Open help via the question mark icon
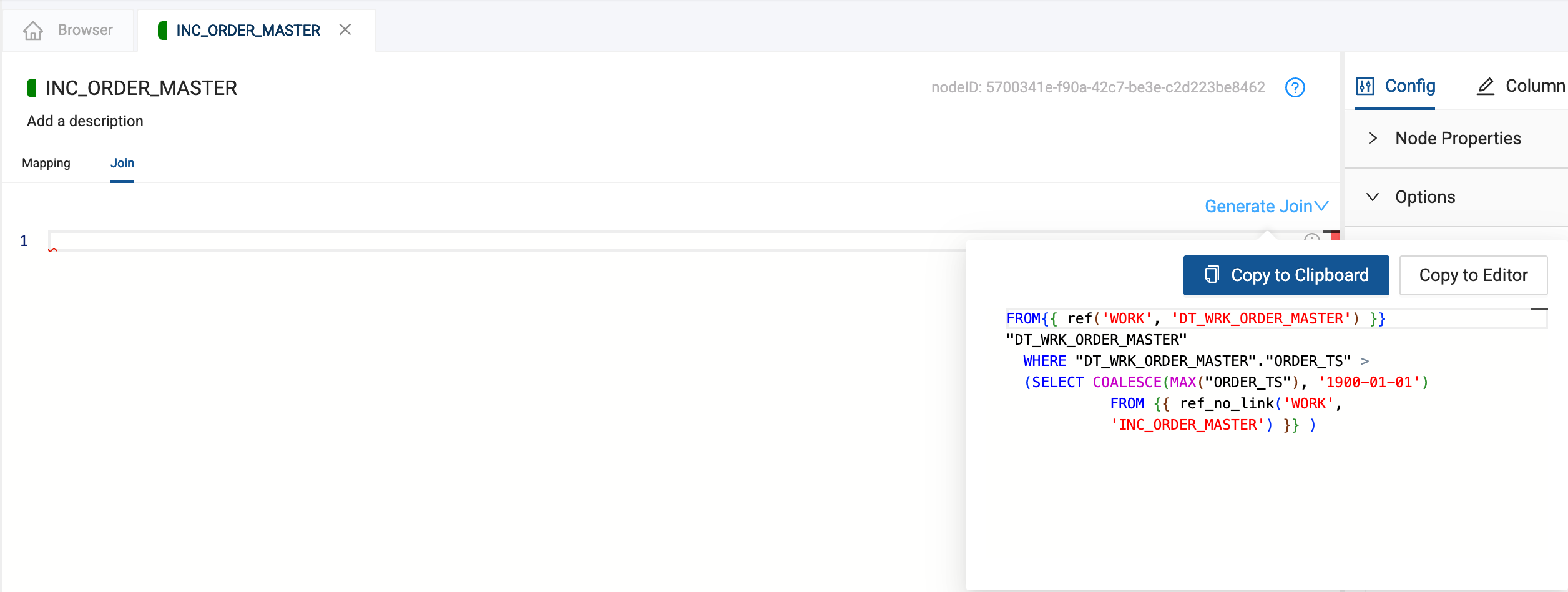This screenshot has height=592, width=1568. point(1295,87)
